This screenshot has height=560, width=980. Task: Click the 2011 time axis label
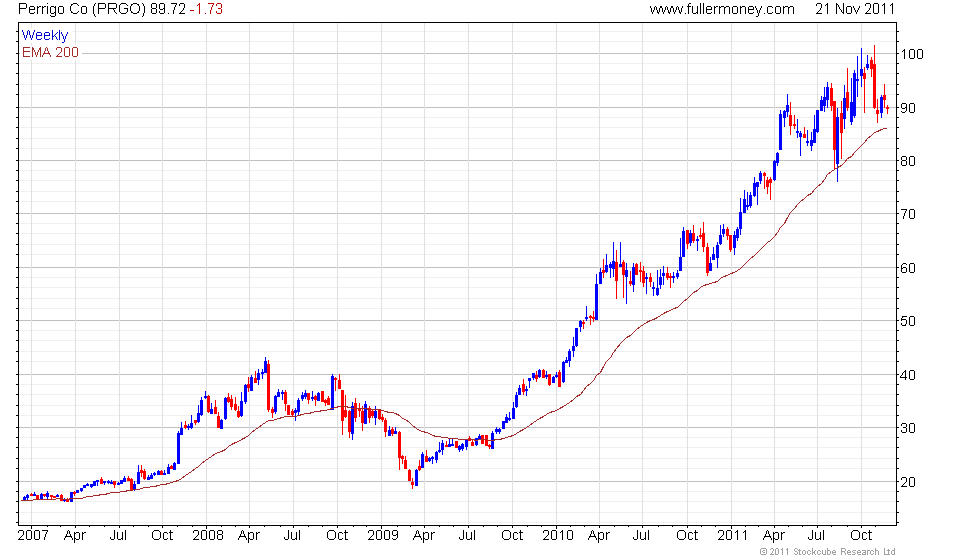732,536
